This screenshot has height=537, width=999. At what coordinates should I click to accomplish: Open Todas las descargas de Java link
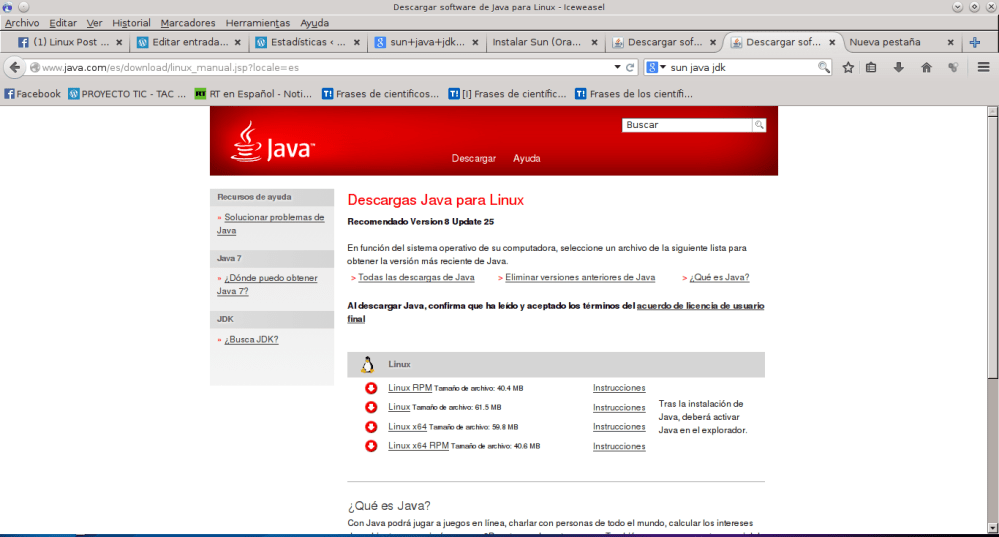[416, 278]
